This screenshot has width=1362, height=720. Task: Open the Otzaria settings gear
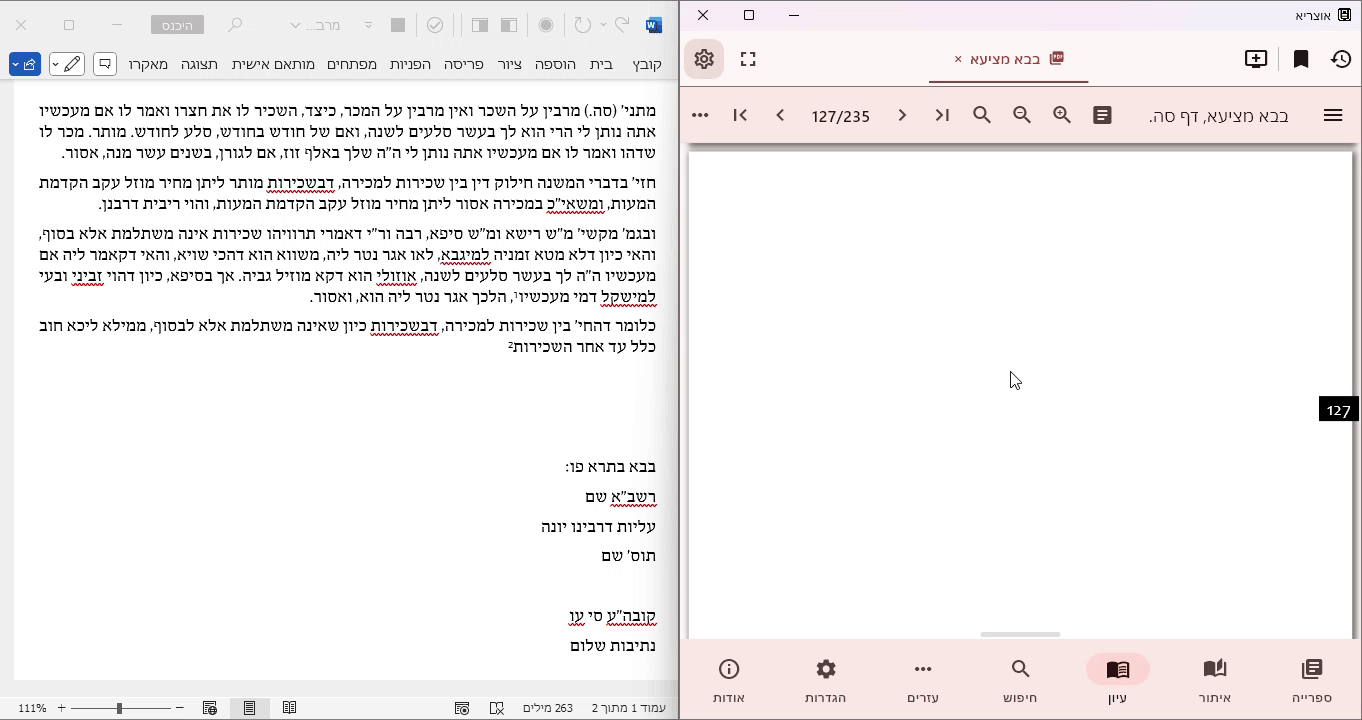[703, 59]
